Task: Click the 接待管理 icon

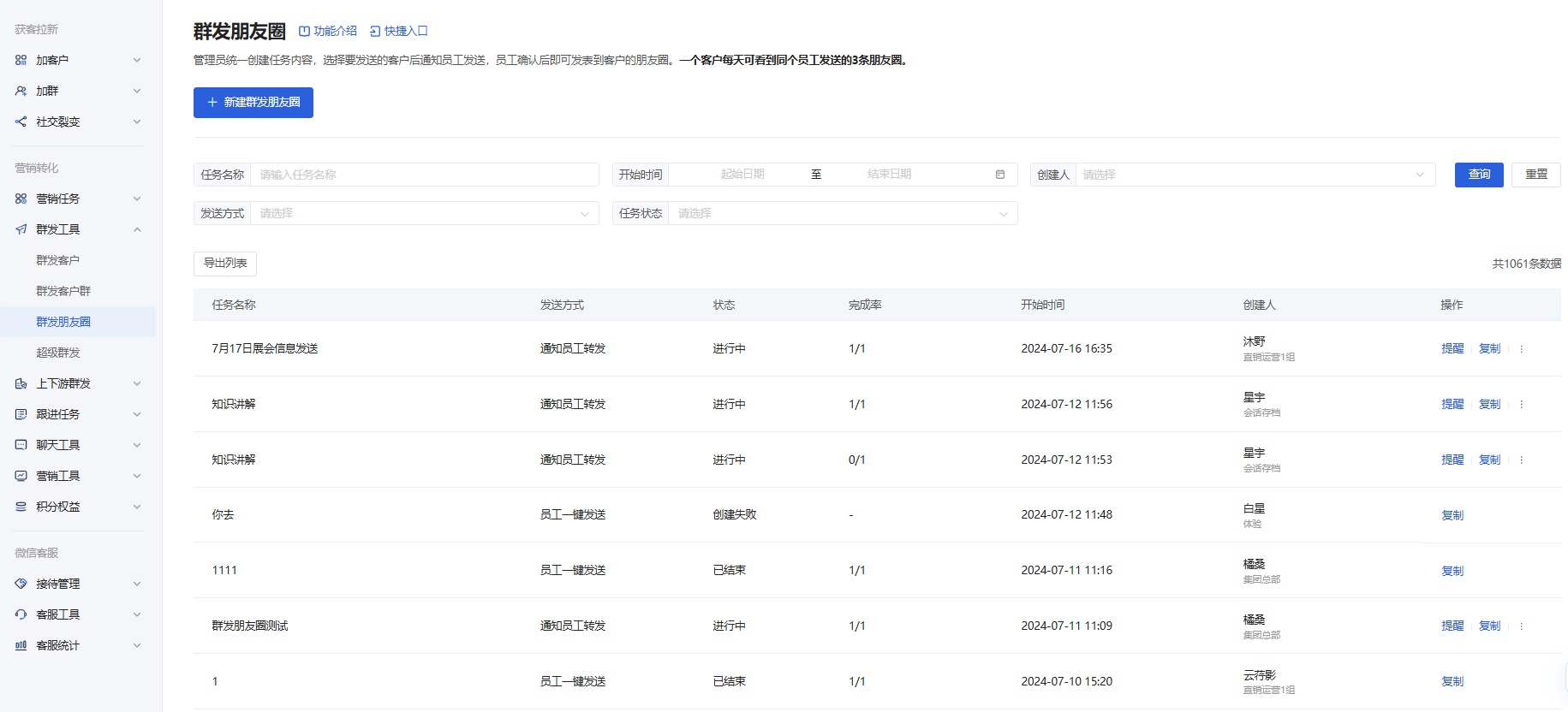Action: pyautogui.click(x=21, y=584)
